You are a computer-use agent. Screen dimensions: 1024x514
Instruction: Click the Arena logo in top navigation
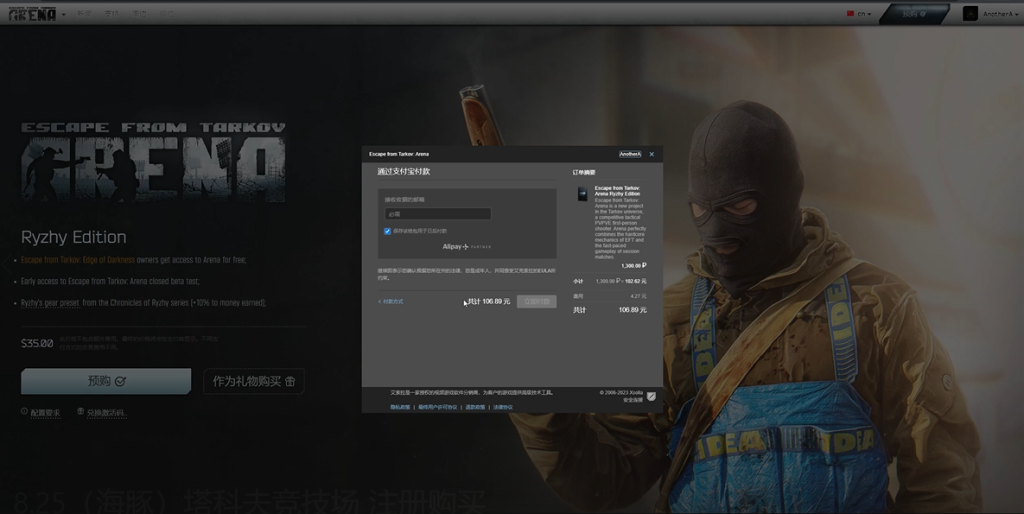click(31, 14)
